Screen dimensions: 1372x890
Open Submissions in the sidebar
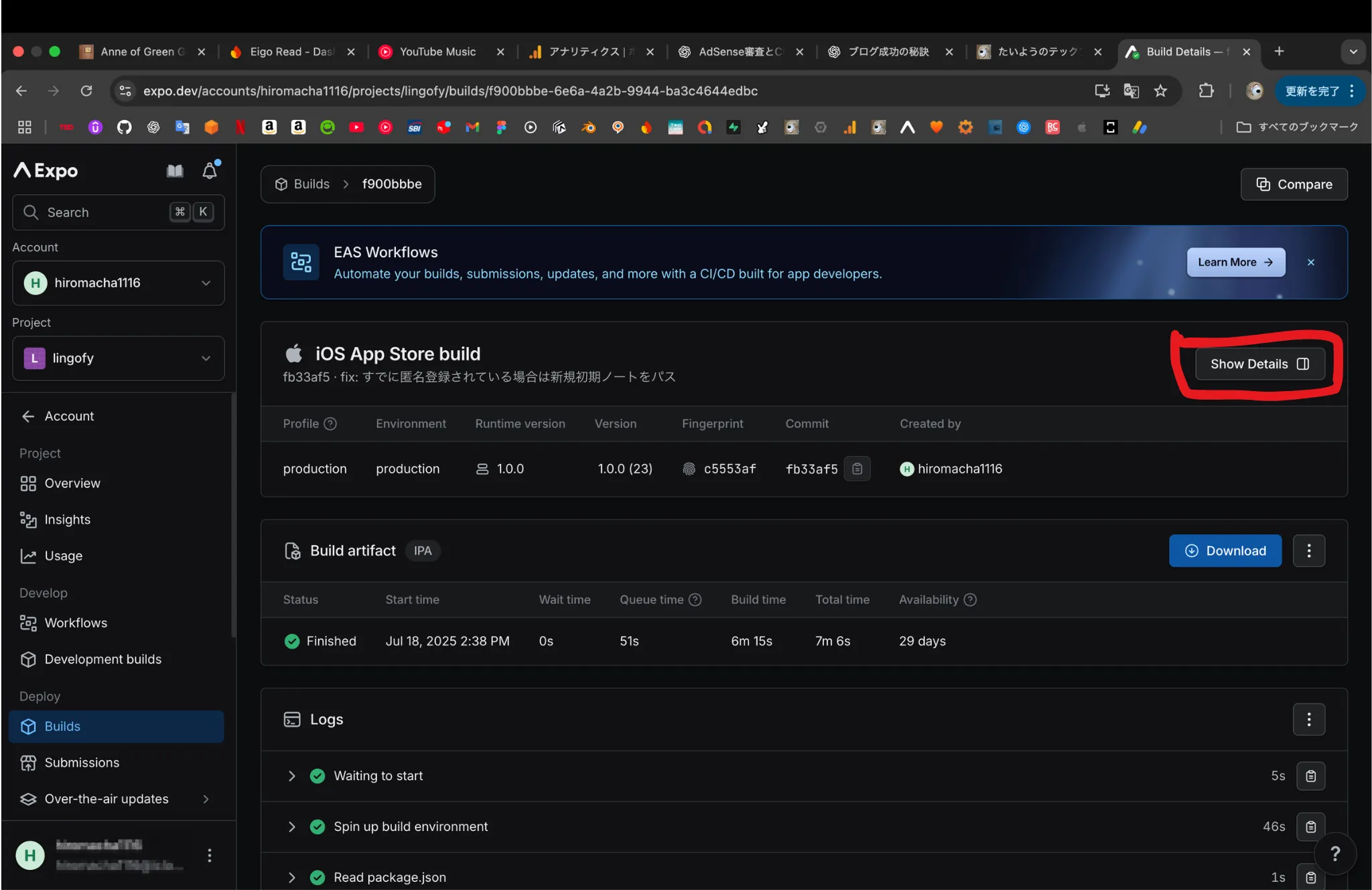[x=82, y=763]
